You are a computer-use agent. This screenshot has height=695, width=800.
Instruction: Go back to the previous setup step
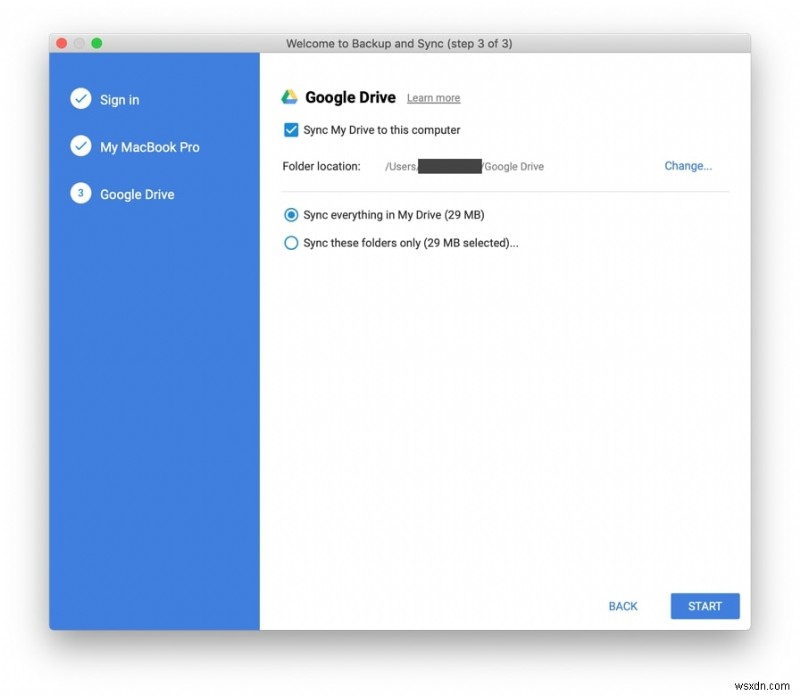622,606
